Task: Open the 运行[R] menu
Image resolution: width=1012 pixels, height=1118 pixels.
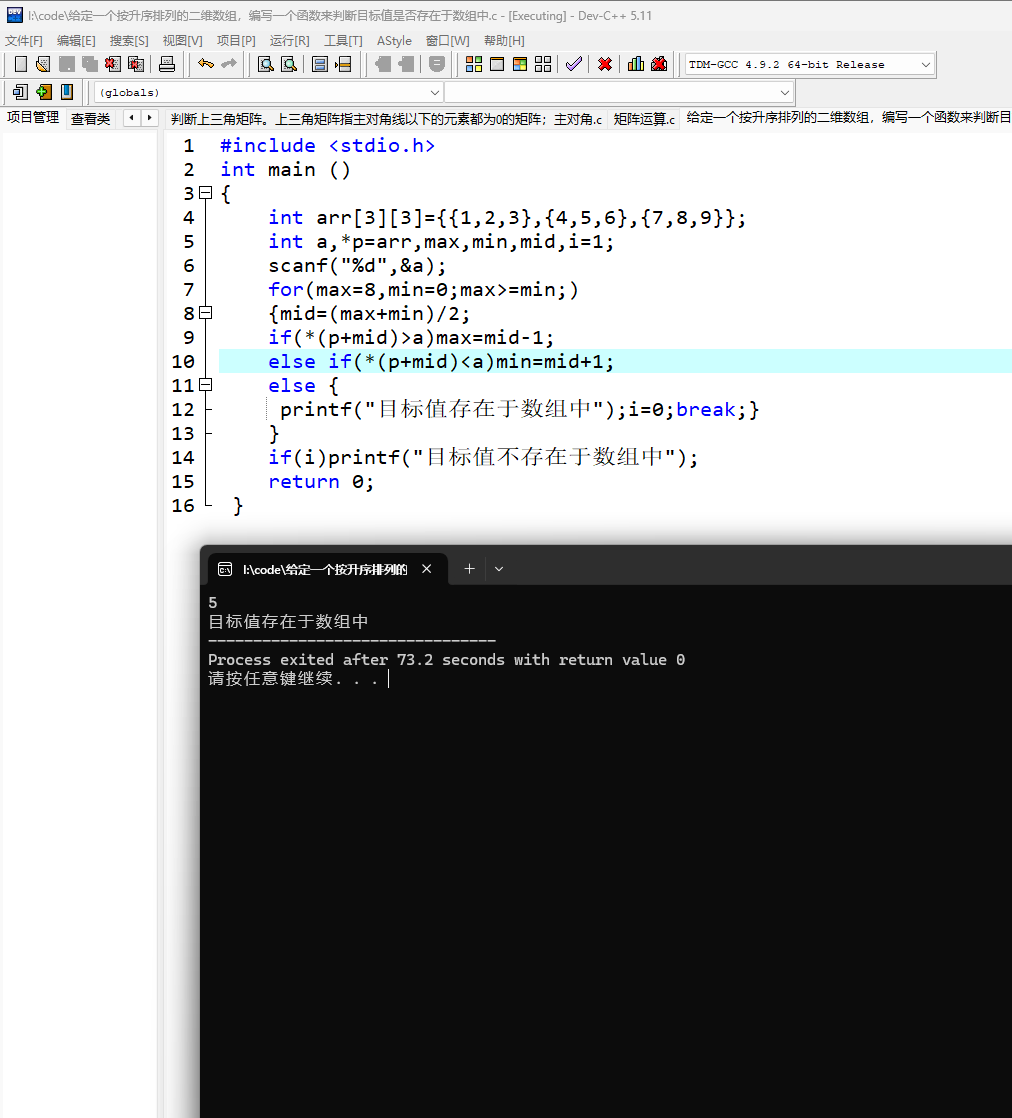Action: point(290,41)
